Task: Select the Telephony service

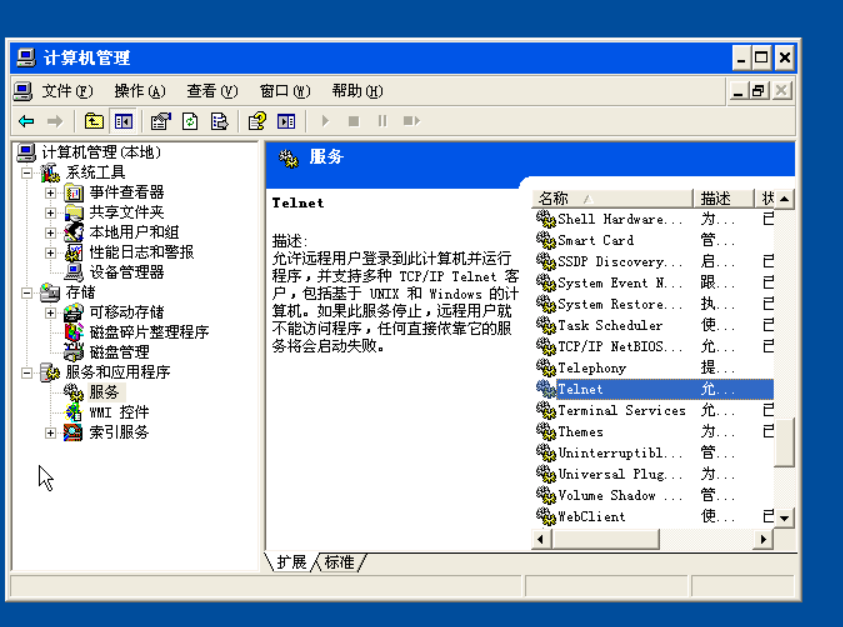Action: [654, 368]
